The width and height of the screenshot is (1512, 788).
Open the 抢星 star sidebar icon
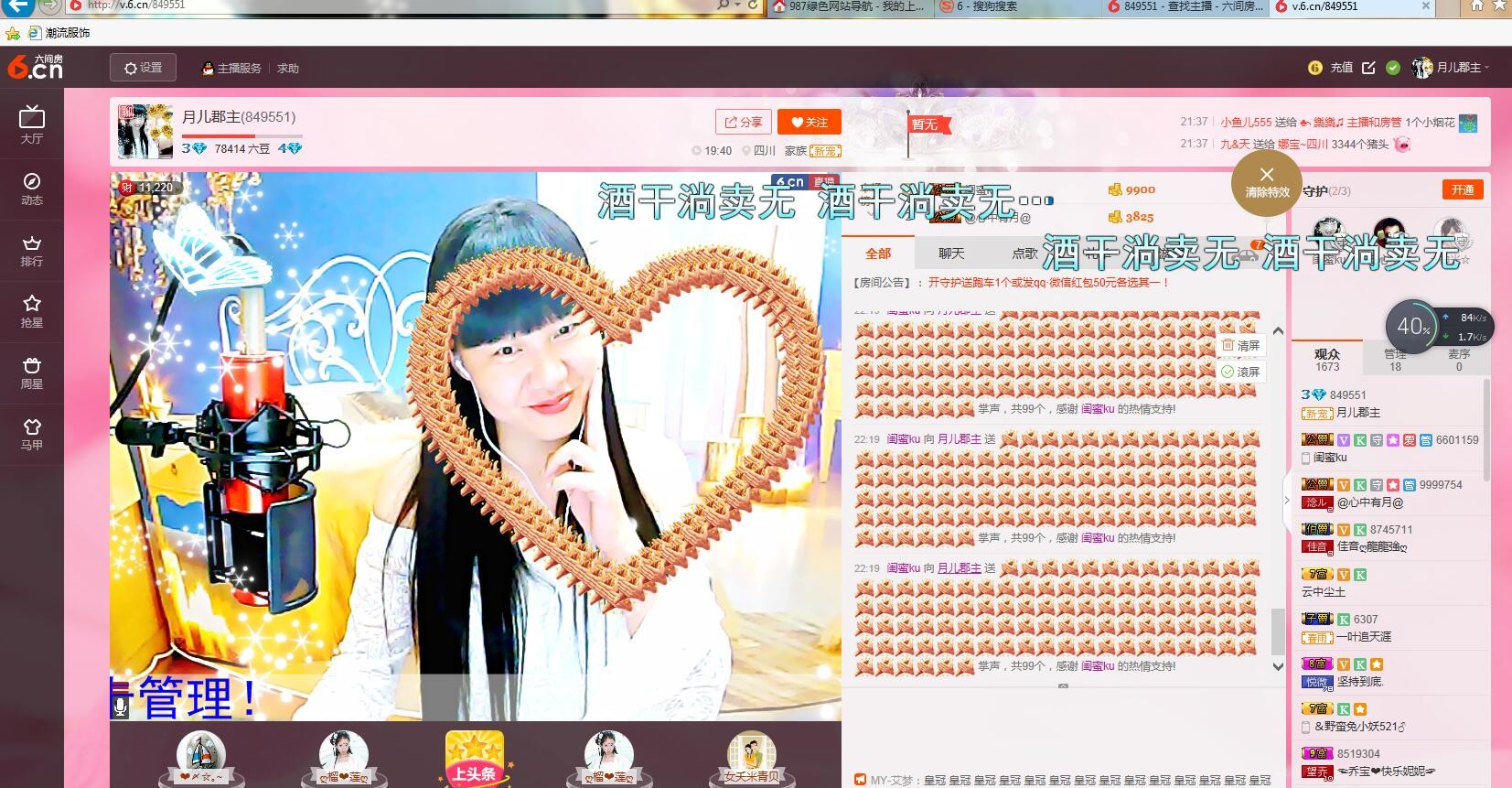point(31,311)
